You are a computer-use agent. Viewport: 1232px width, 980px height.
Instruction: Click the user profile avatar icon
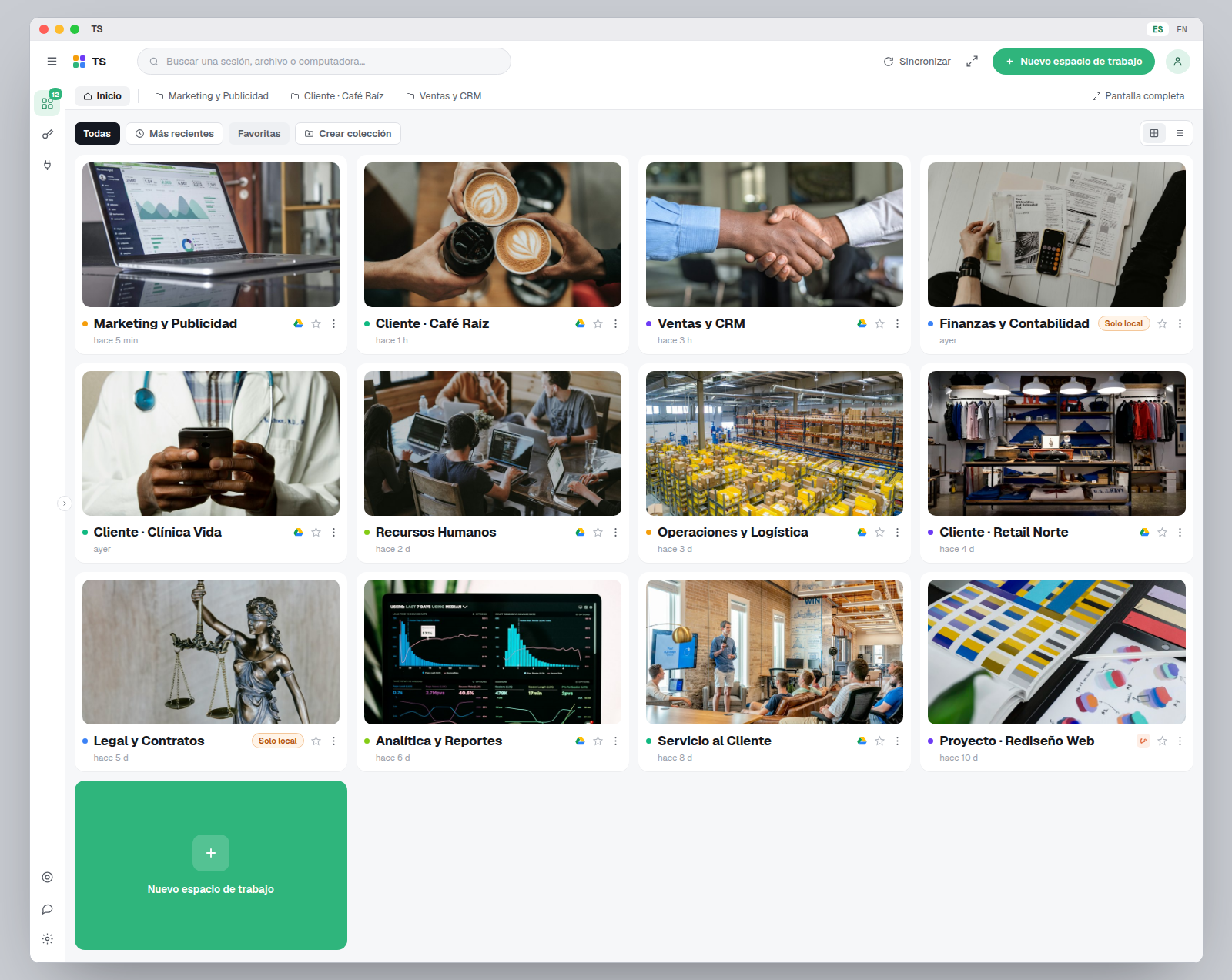tap(1177, 62)
